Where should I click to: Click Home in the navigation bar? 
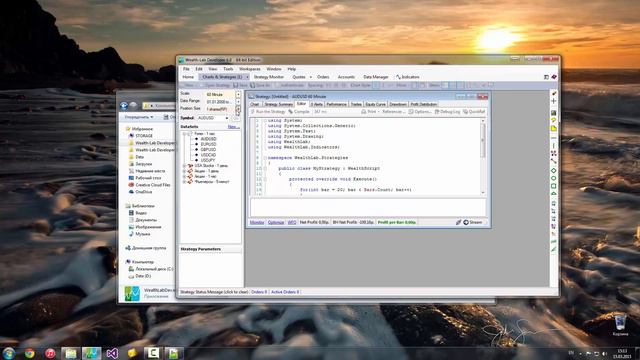(x=188, y=77)
